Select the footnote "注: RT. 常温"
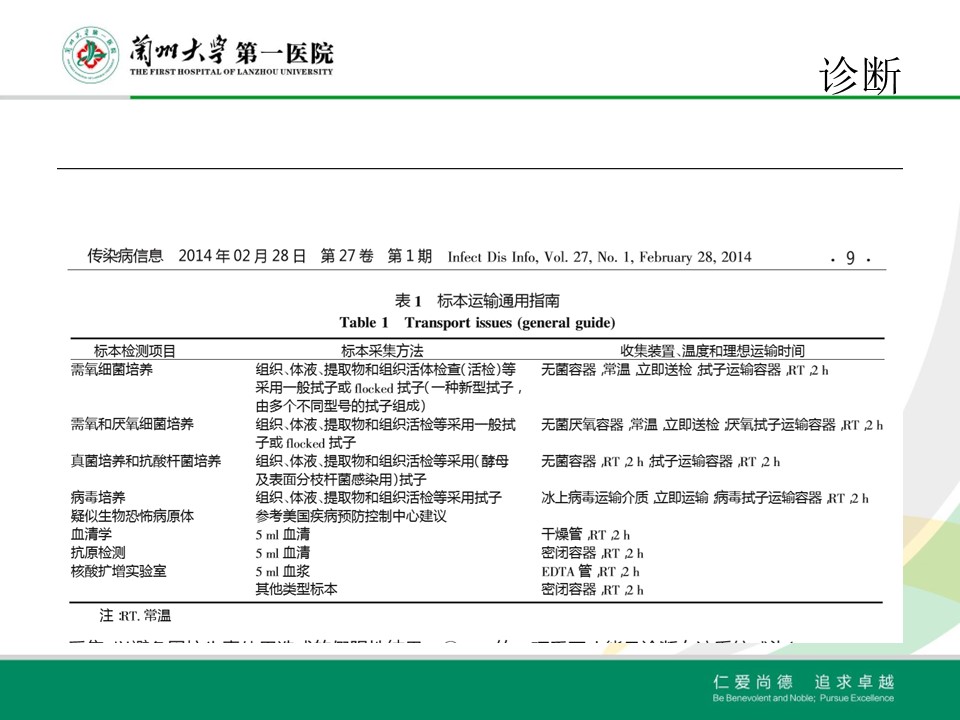Screen dimensions: 960x720 [135, 615]
